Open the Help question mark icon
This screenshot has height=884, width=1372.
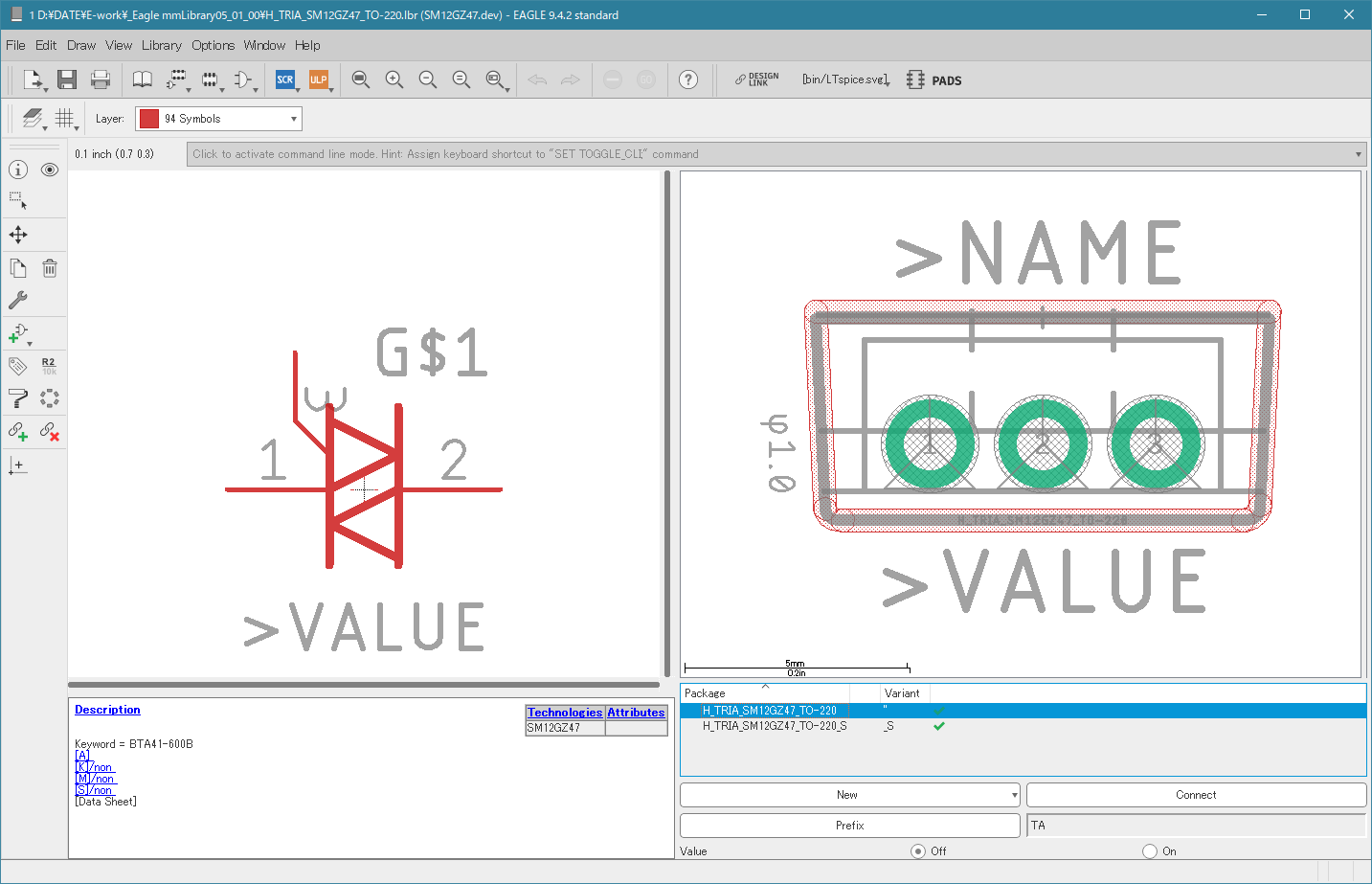(688, 79)
